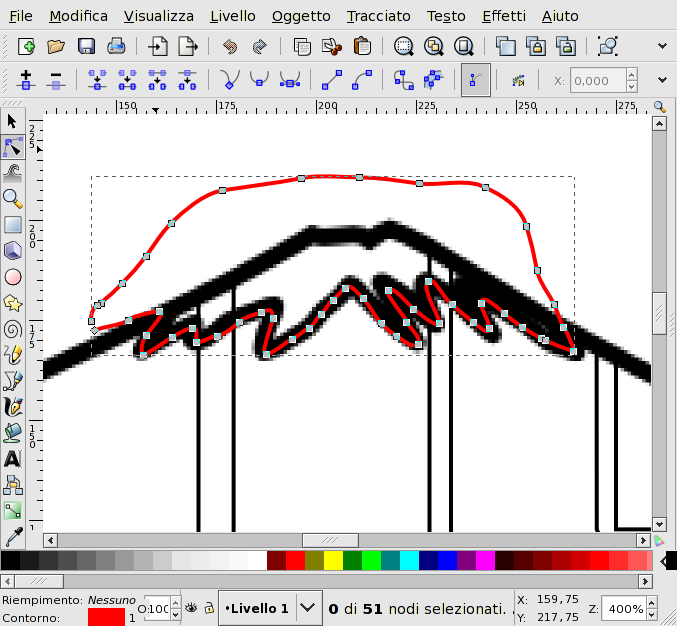The height and width of the screenshot is (626, 677).
Task: Create a new document
Action: [x=26, y=46]
